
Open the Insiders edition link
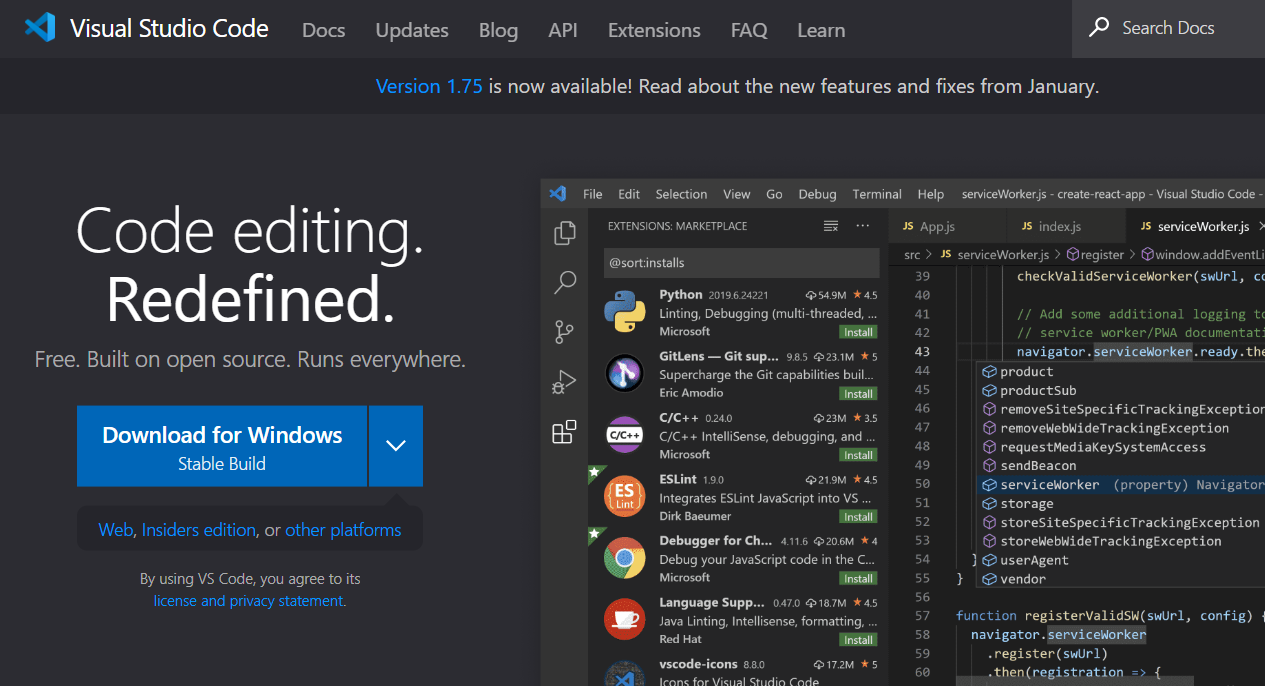(199, 530)
